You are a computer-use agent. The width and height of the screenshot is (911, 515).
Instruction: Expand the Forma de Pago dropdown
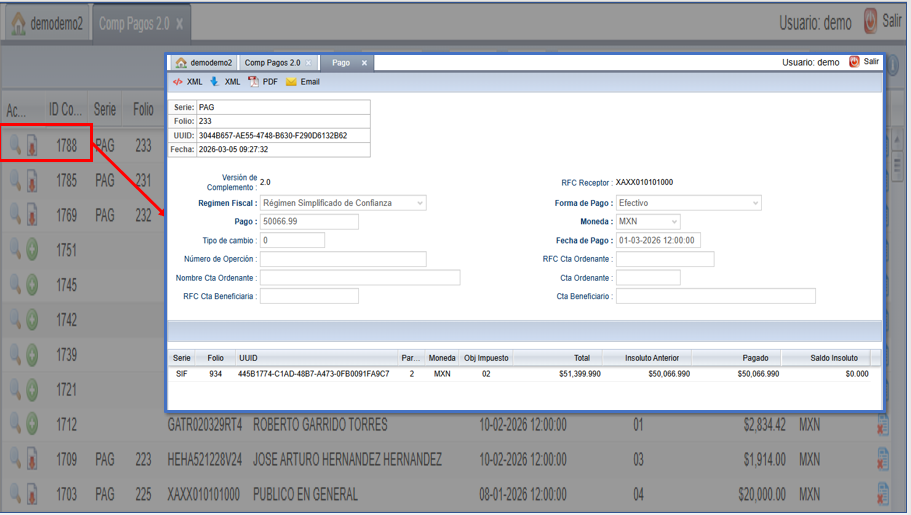[x=688, y=203]
